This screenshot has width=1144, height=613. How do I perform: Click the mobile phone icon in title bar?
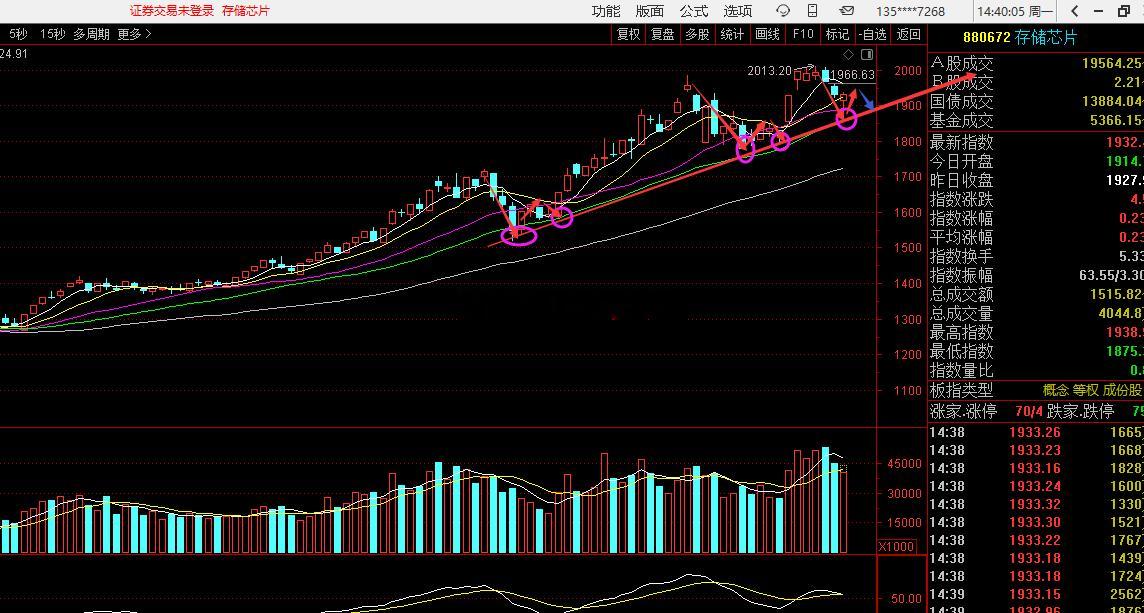click(813, 11)
